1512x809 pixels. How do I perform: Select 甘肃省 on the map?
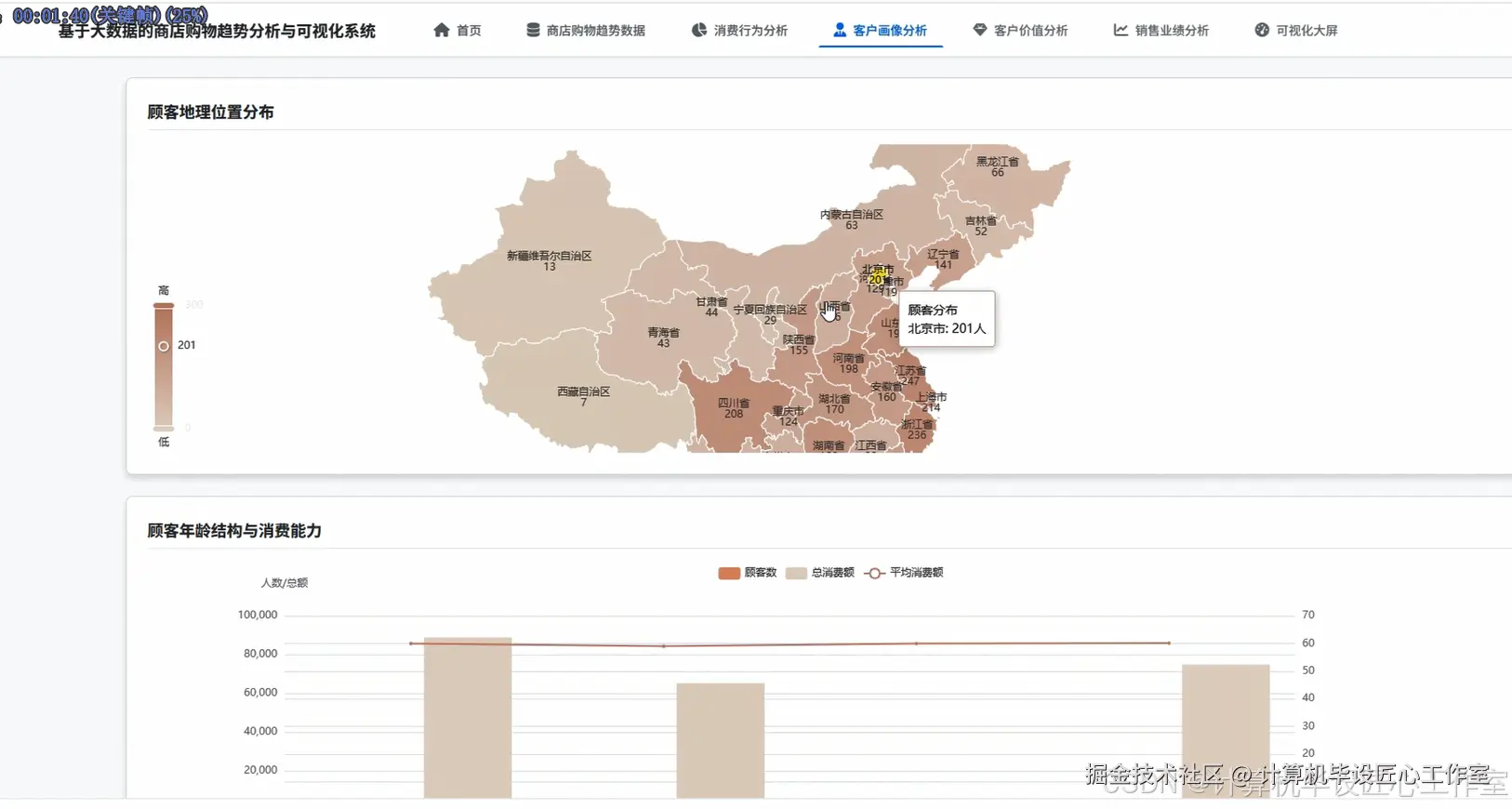tap(711, 307)
